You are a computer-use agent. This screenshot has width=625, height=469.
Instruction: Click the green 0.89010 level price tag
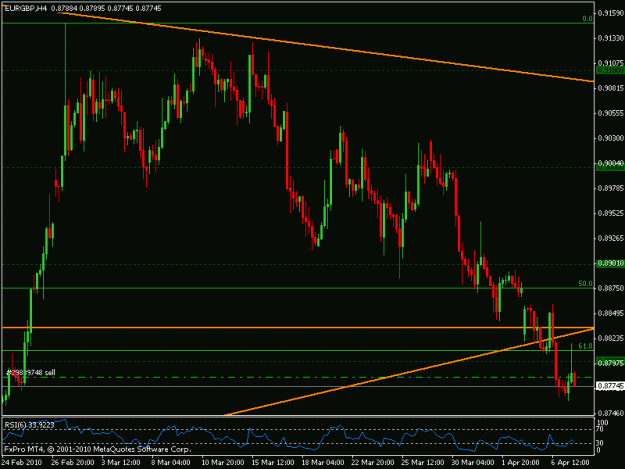coord(610,263)
